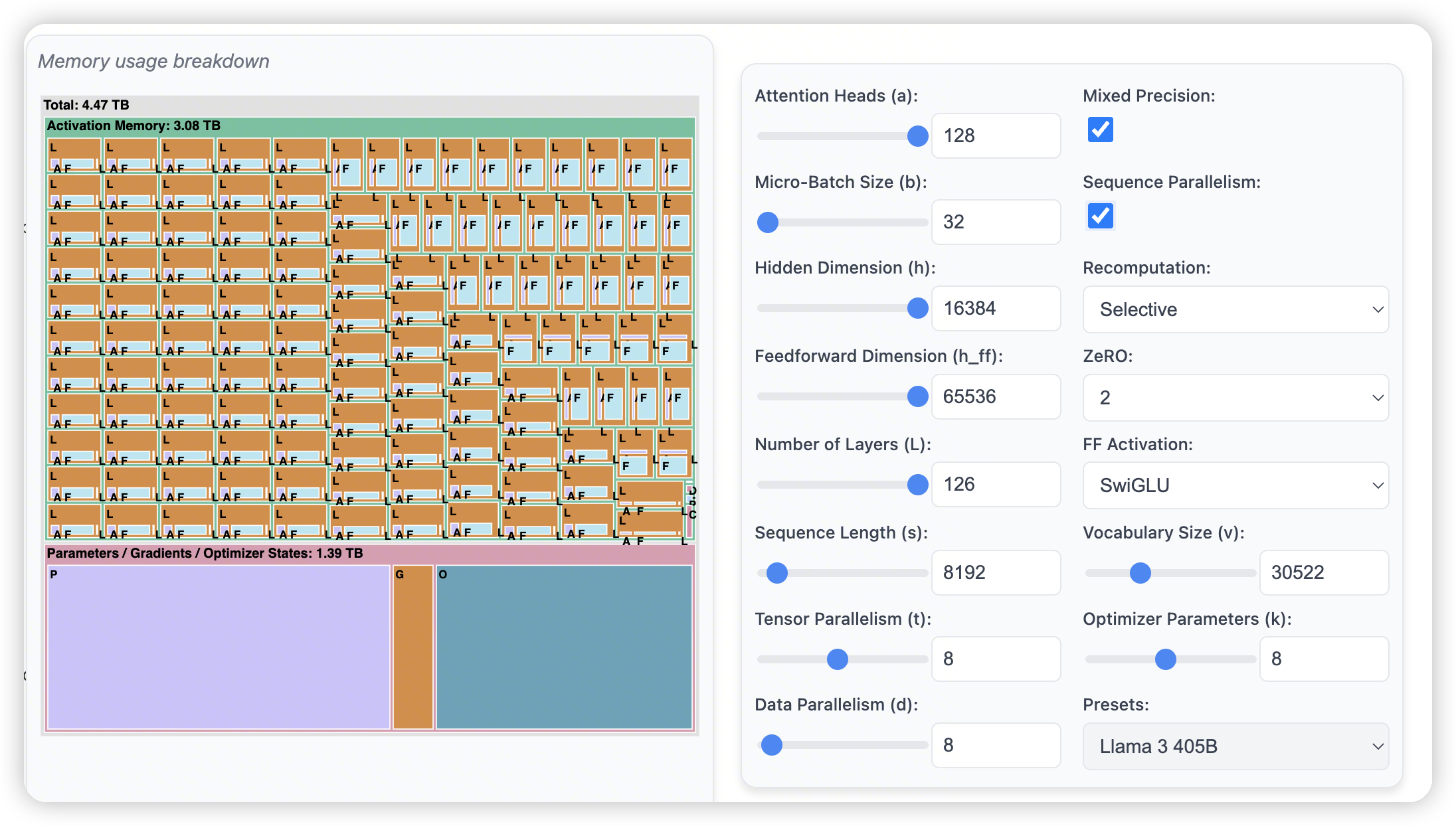Viewport: 1456px width, 826px height.
Task: Click the Hidden Dimension input field
Action: coord(995,308)
